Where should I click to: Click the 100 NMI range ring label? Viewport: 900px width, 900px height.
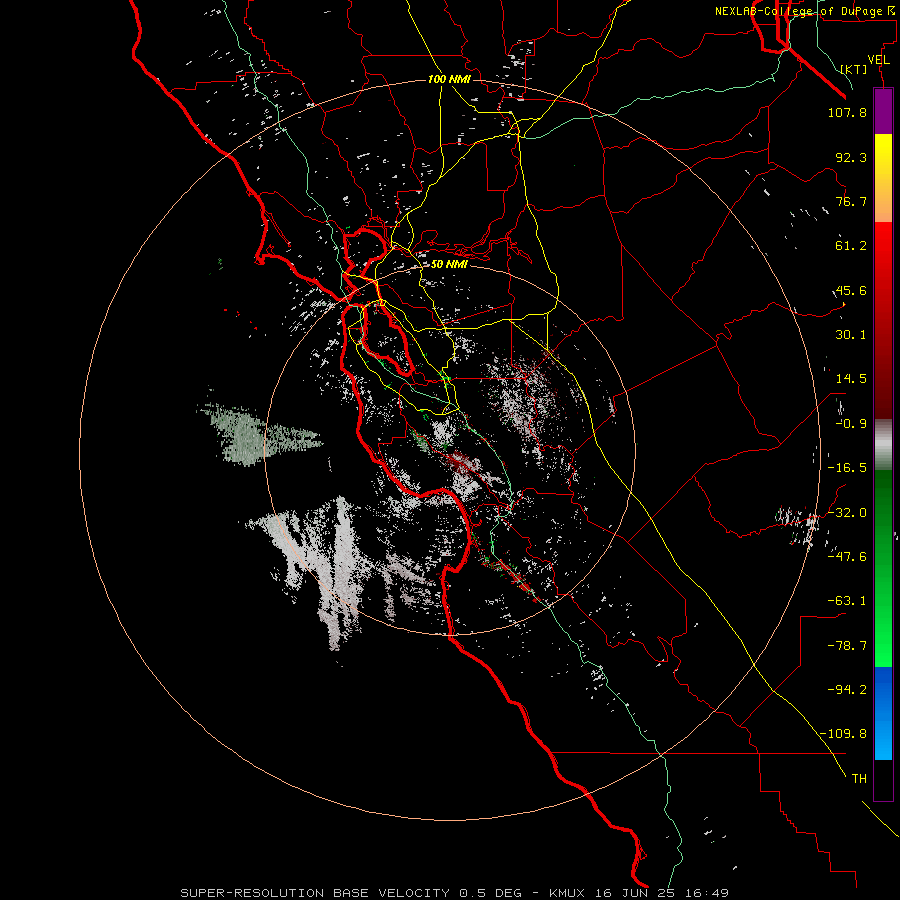point(449,79)
